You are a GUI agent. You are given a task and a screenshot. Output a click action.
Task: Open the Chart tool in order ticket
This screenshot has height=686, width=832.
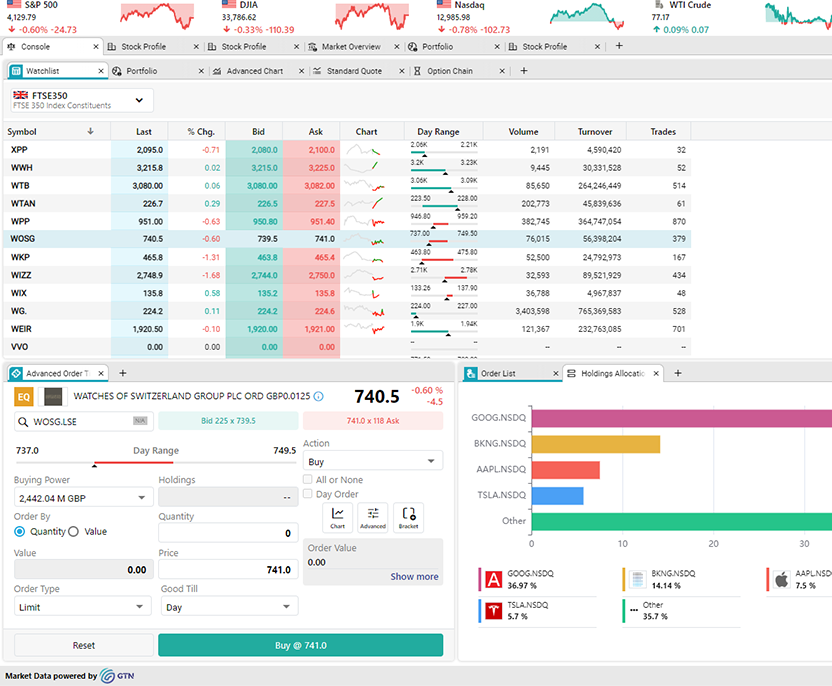pos(337,517)
